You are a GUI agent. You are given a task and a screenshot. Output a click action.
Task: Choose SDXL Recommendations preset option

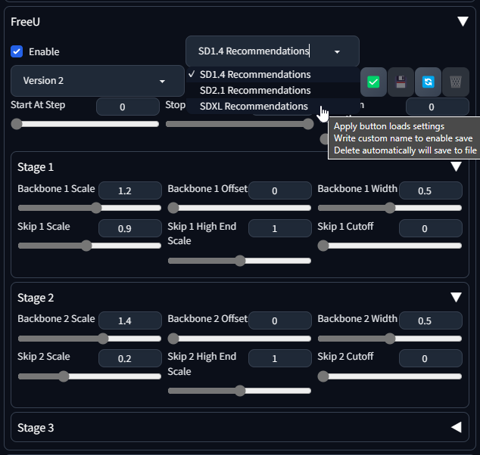[x=273, y=106]
